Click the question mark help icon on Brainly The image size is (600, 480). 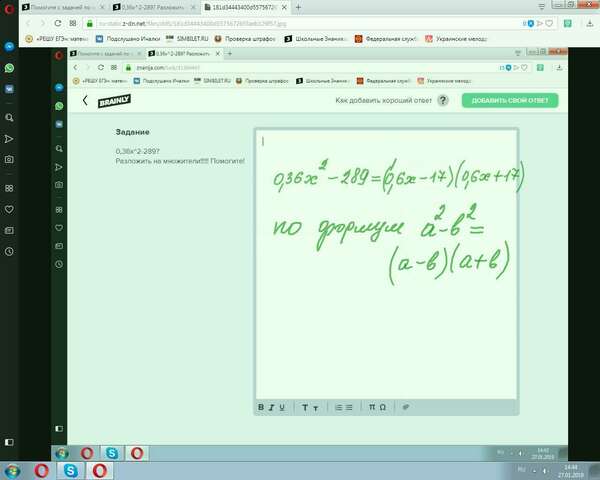[x=443, y=100]
